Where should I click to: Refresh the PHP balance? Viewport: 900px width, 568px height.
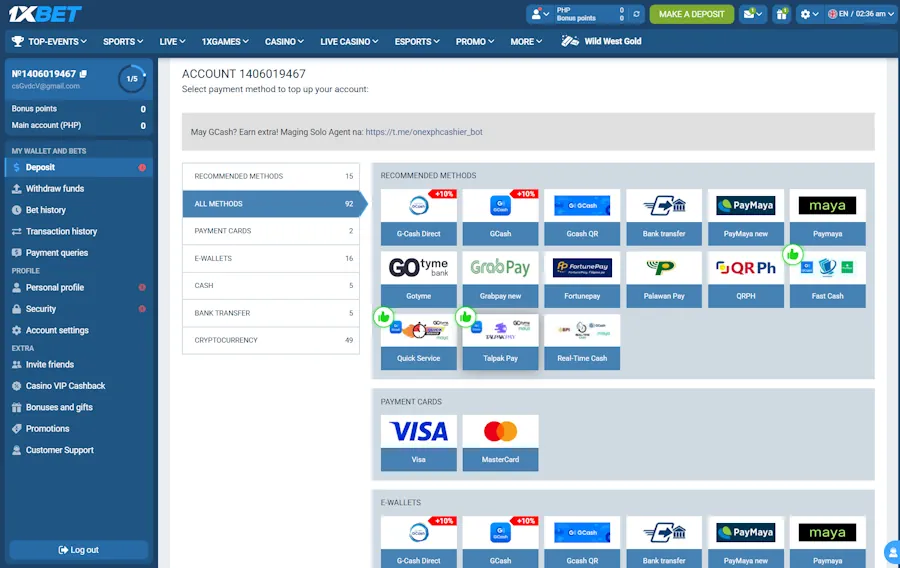[x=636, y=14]
